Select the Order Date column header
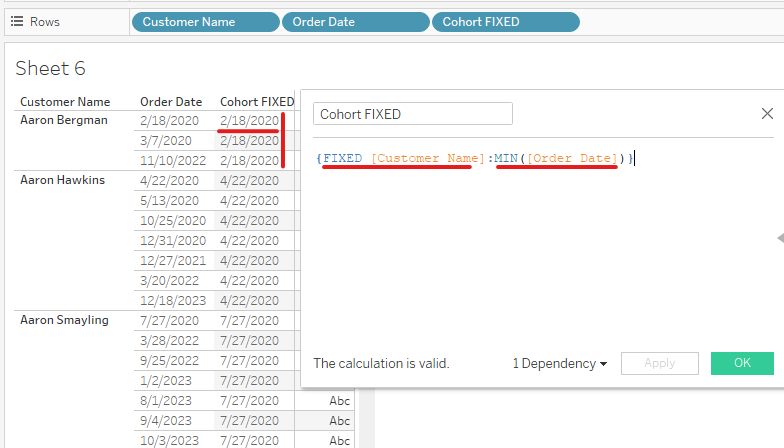Viewport: 784px width, 448px height. [x=171, y=102]
